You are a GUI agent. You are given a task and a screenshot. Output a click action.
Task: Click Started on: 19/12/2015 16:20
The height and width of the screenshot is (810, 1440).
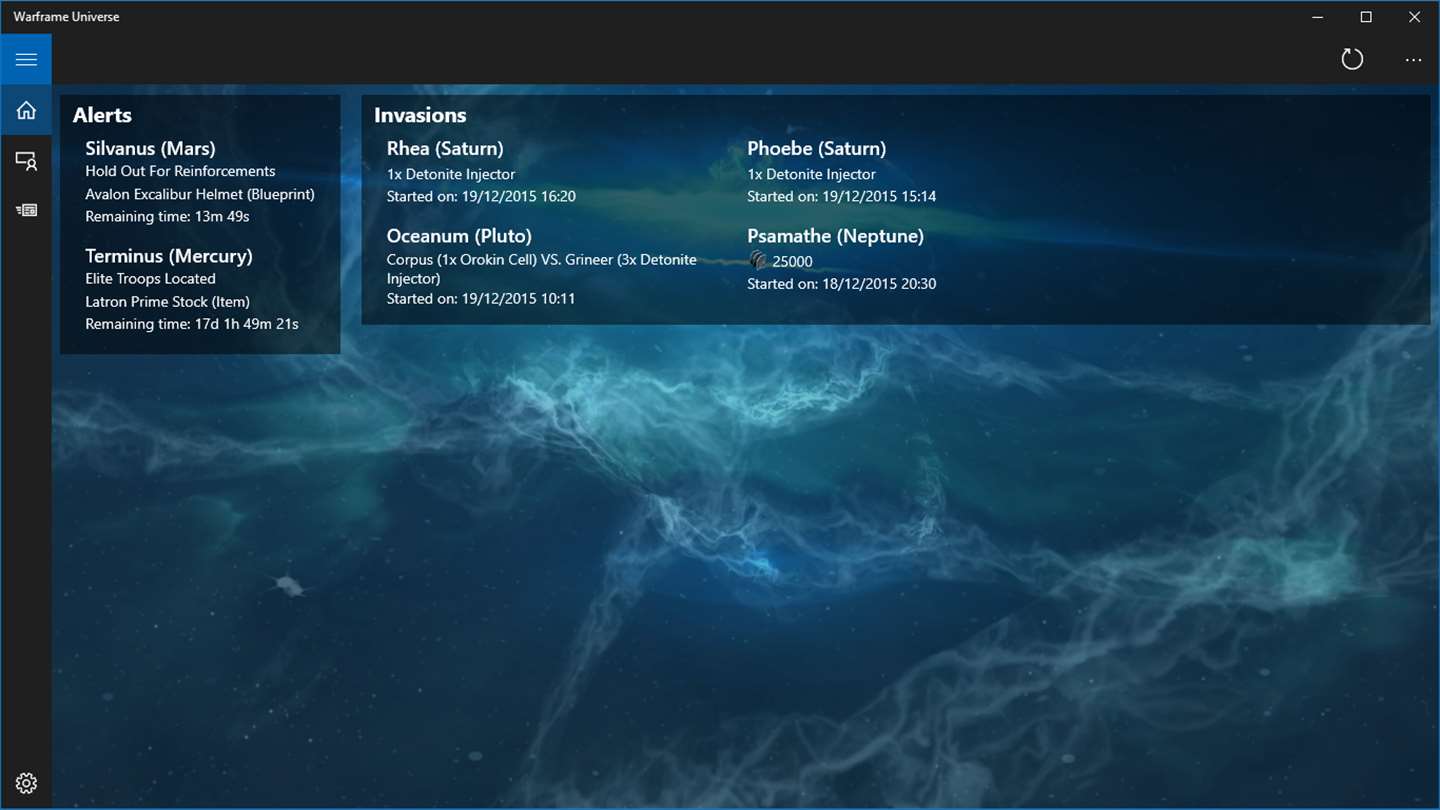pyautogui.click(x=481, y=196)
